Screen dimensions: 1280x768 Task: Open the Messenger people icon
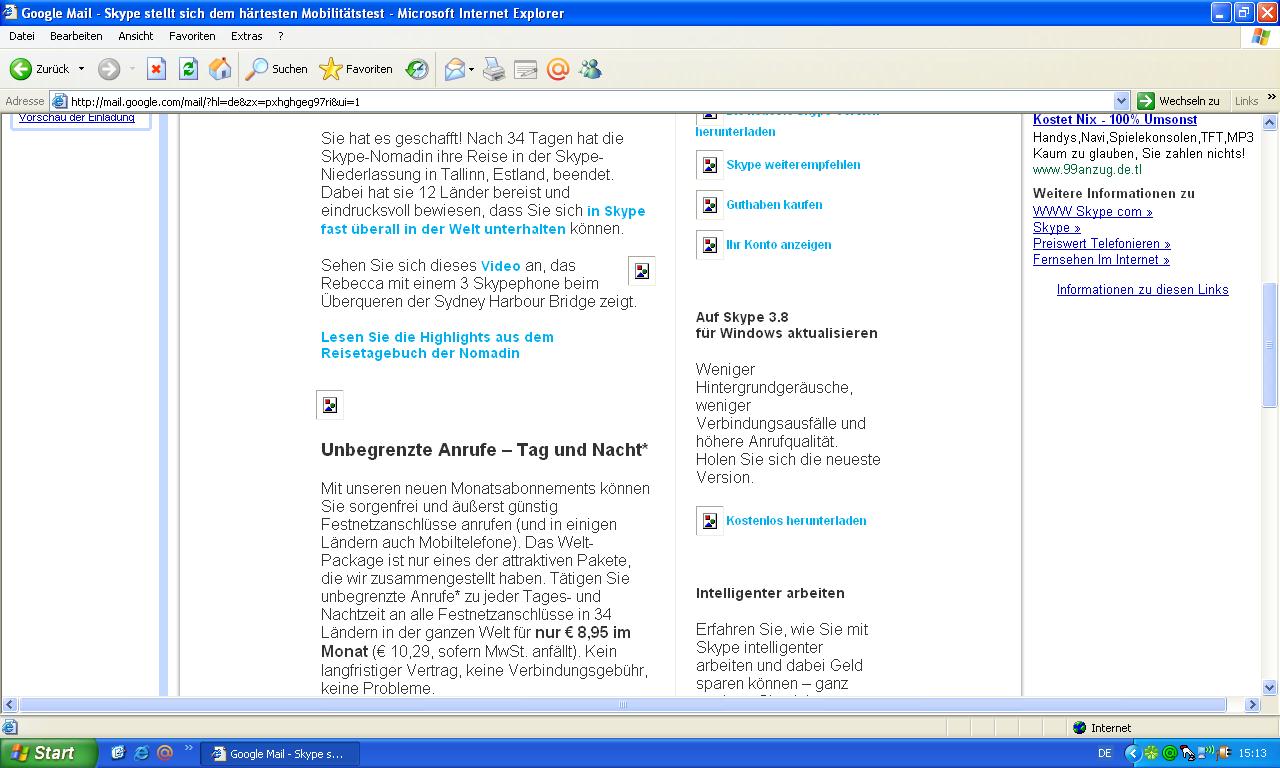590,69
